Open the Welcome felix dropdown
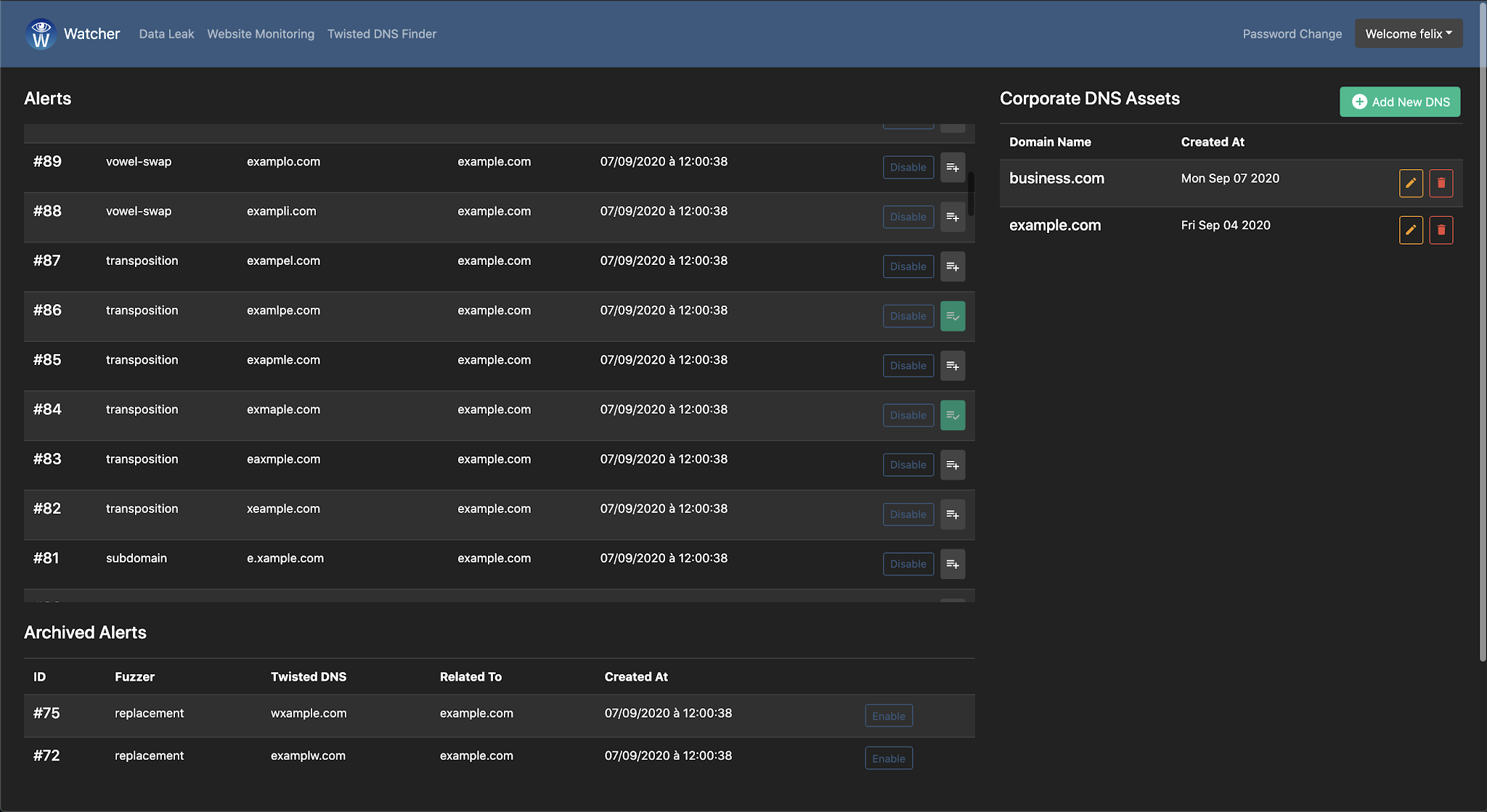 click(1408, 34)
